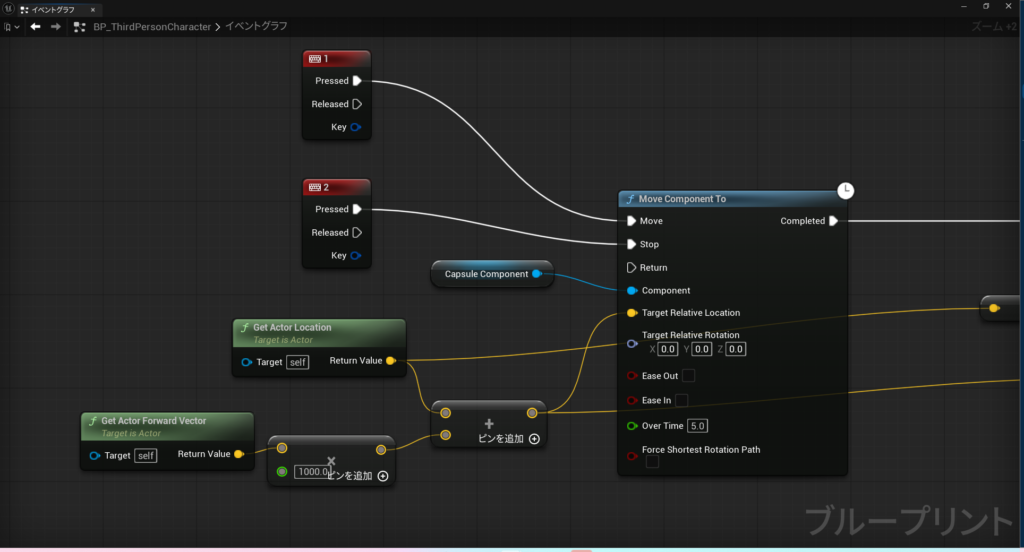Click the add pin plus icon on multiply node
The width and height of the screenshot is (1024, 552).
point(383,476)
